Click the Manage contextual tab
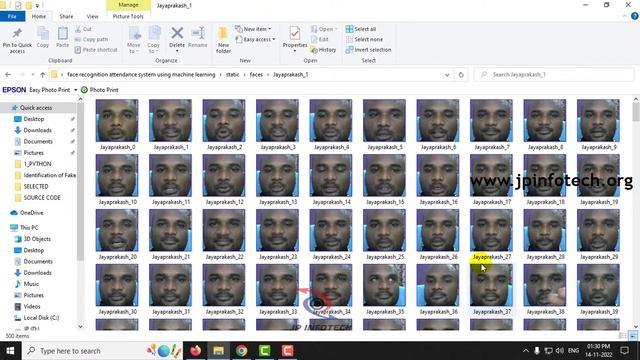The width and height of the screenshot is (640, 360). coord(129,5)
